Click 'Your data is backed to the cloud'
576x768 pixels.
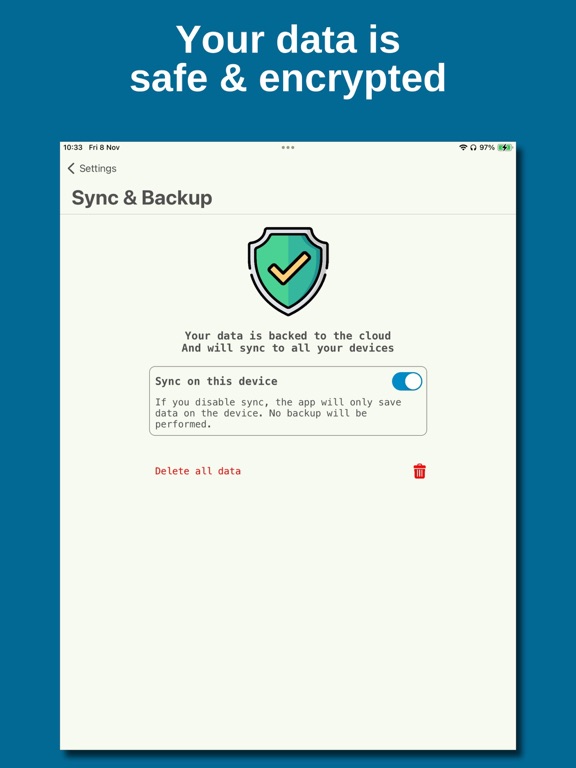(x=288, y=336)
